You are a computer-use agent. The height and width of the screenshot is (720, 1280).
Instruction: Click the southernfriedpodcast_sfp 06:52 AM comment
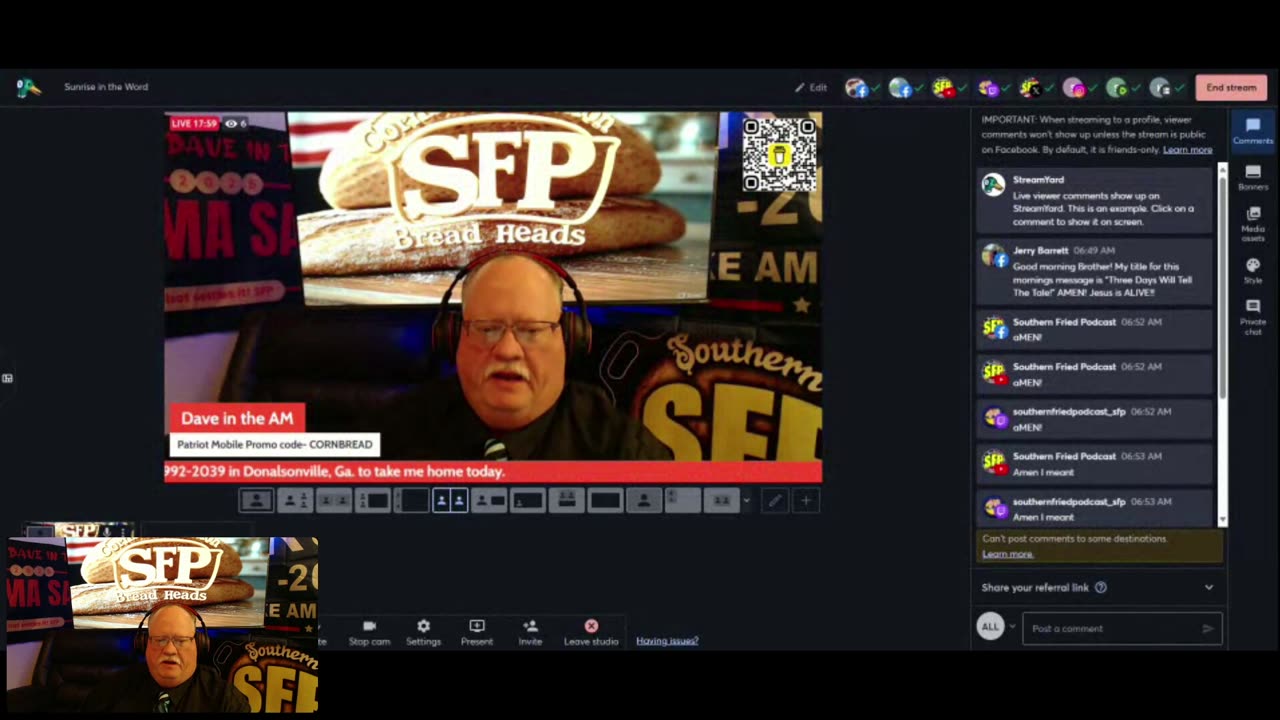coord(1095,419)
